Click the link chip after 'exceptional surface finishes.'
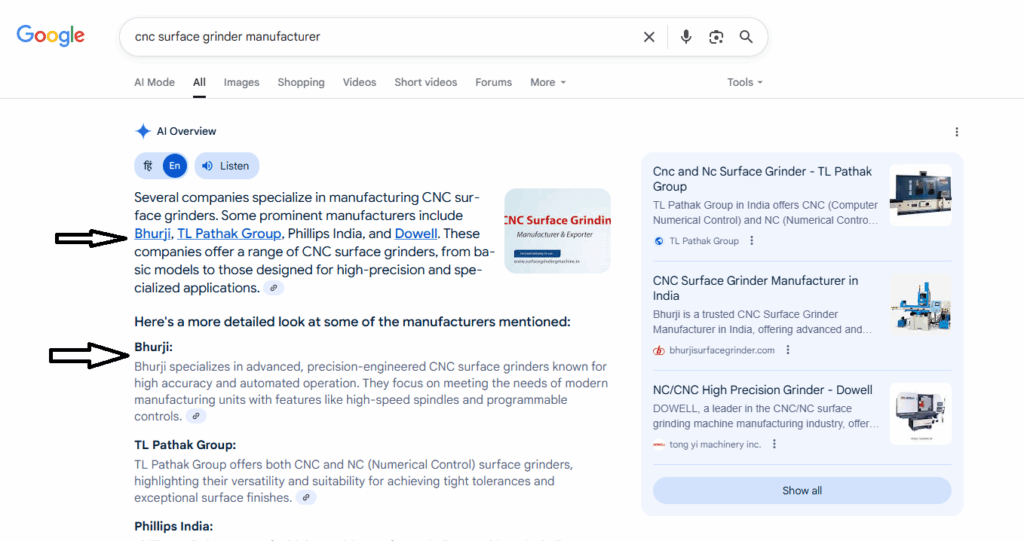The height and width of the screenshot is (541, 1024). [306, 498]
